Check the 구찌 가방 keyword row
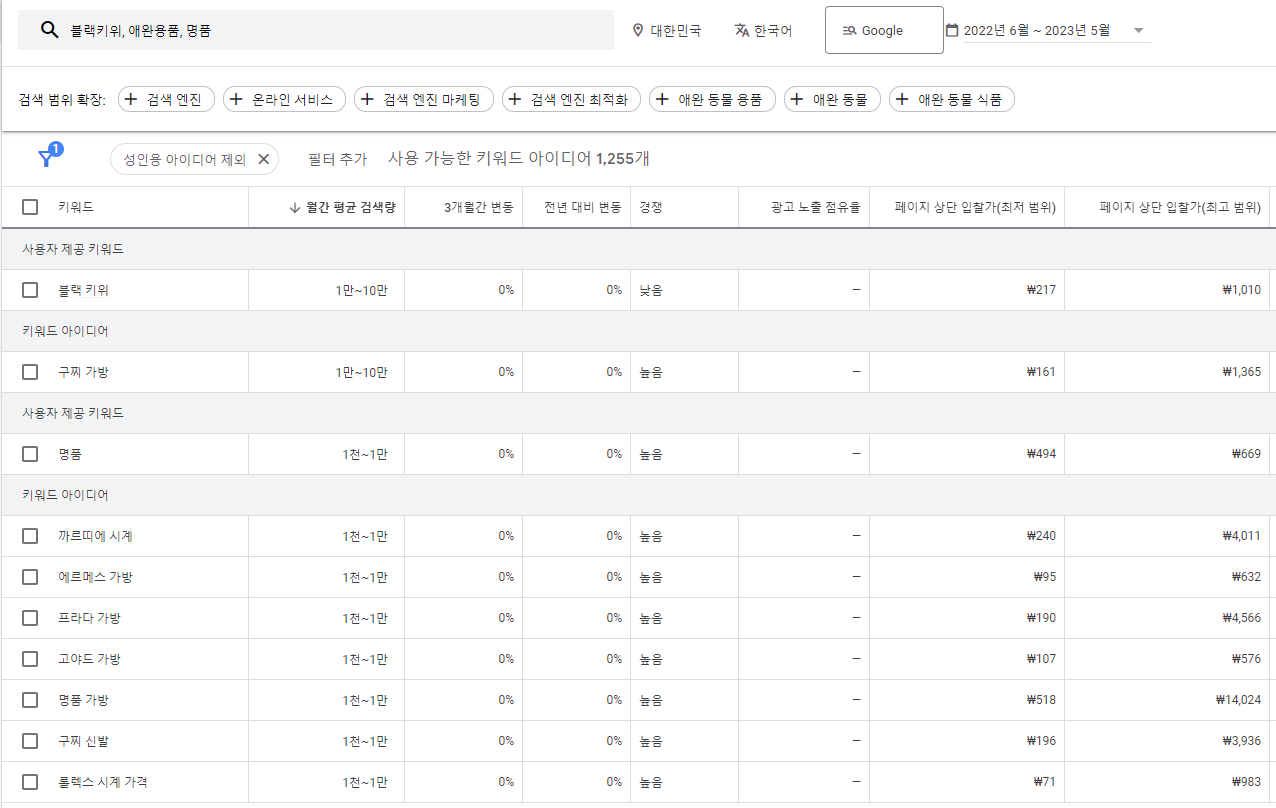The width and height of the screenshot is (1276, 808). tap(30, 372)
